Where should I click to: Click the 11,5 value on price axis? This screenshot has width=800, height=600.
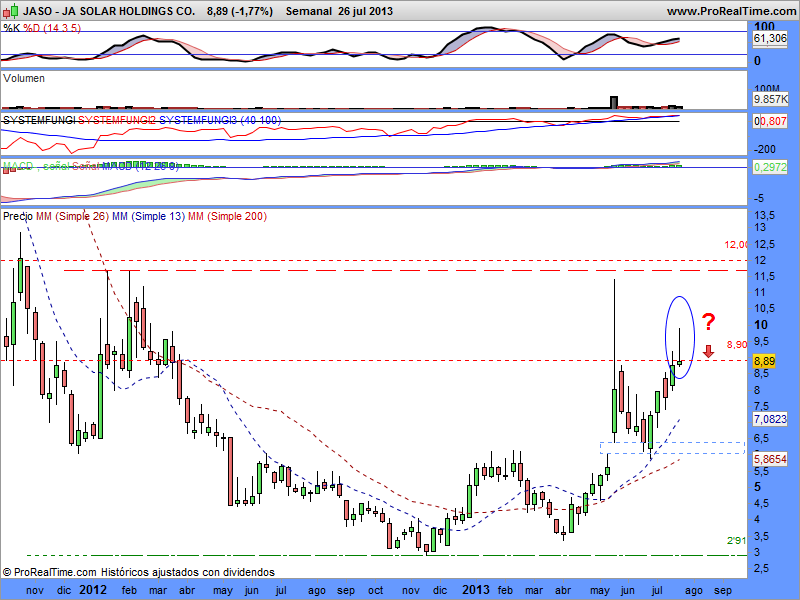(764, 277)
